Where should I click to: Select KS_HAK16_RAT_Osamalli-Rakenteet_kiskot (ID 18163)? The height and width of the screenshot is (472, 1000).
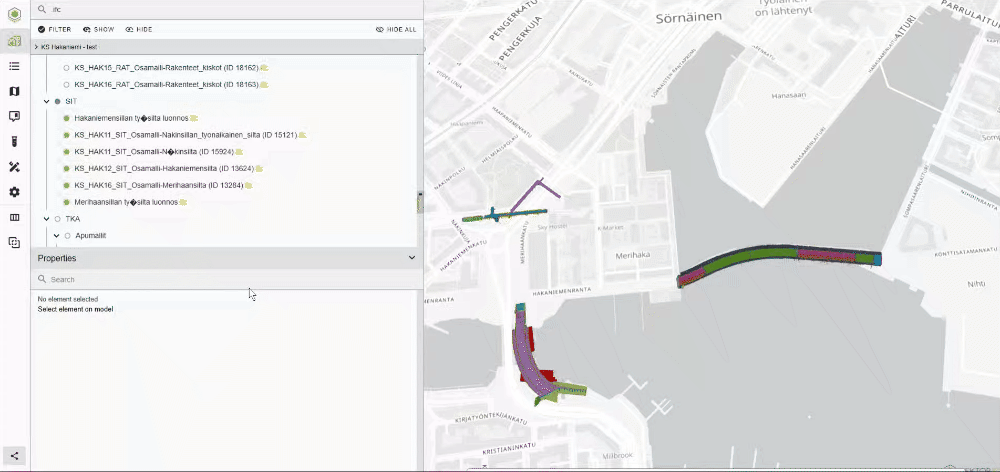(166, 84)
